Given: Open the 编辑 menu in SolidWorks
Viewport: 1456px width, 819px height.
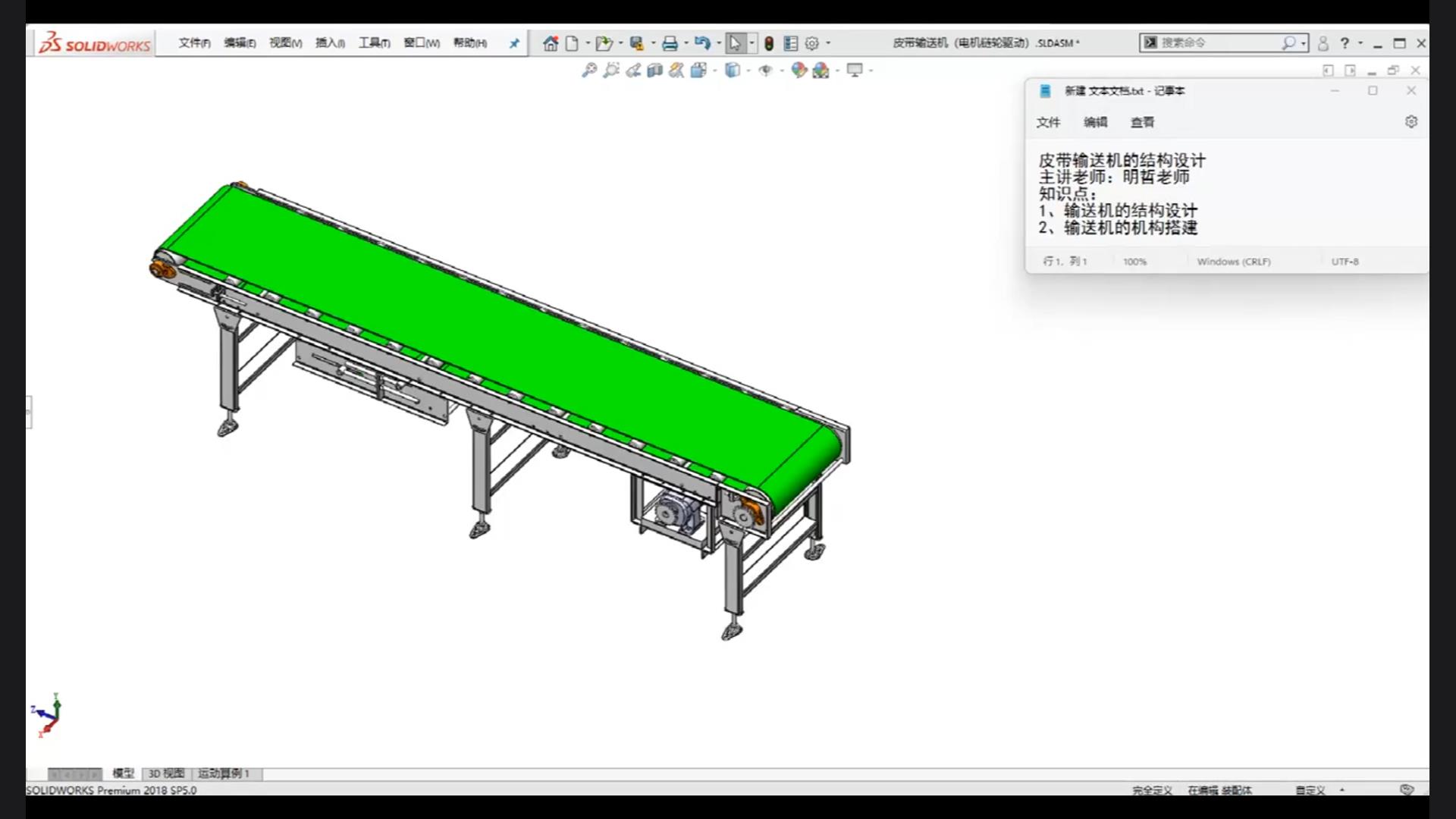Looking at the screenshot, I should (x=240, y=43).
